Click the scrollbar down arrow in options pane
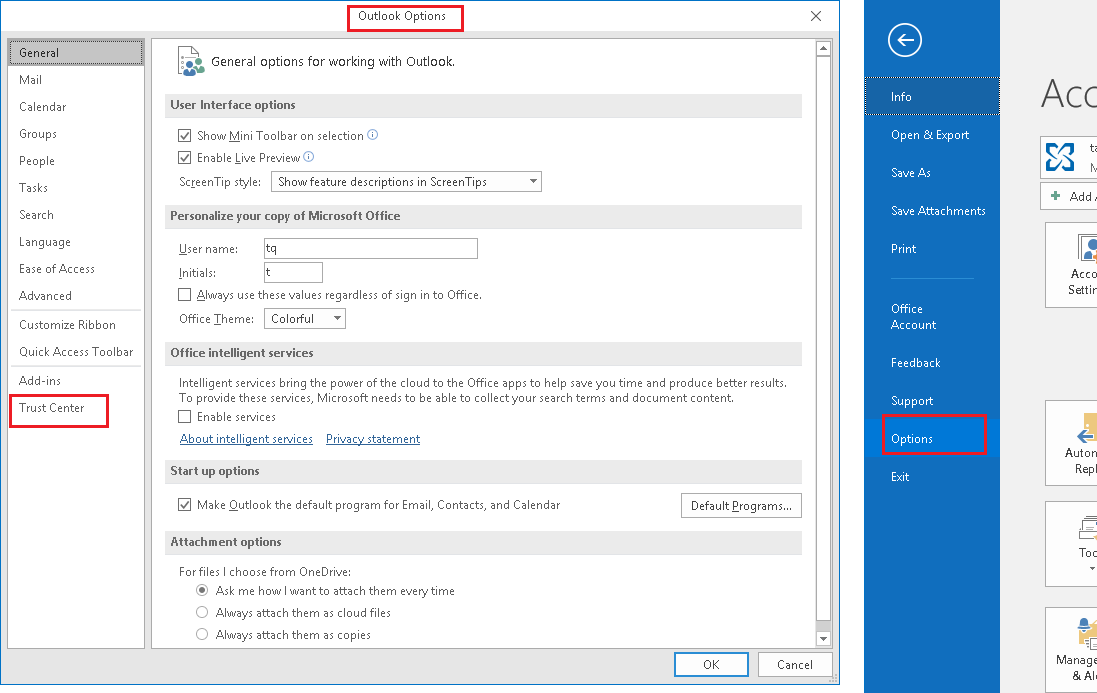This screenshot has height=693, width=1097. click(823, 638)
